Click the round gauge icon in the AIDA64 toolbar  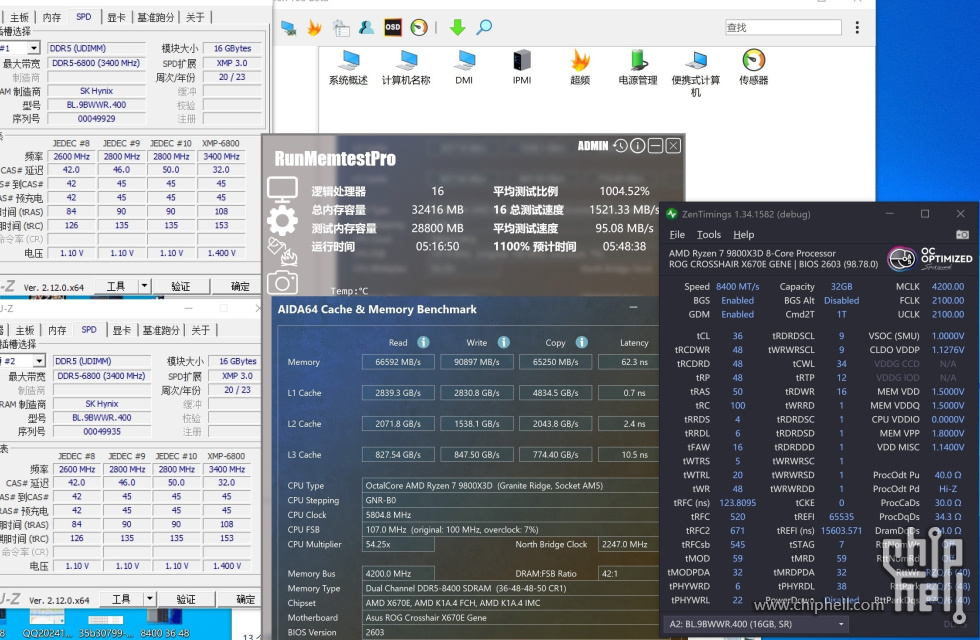tap(419, 28)
